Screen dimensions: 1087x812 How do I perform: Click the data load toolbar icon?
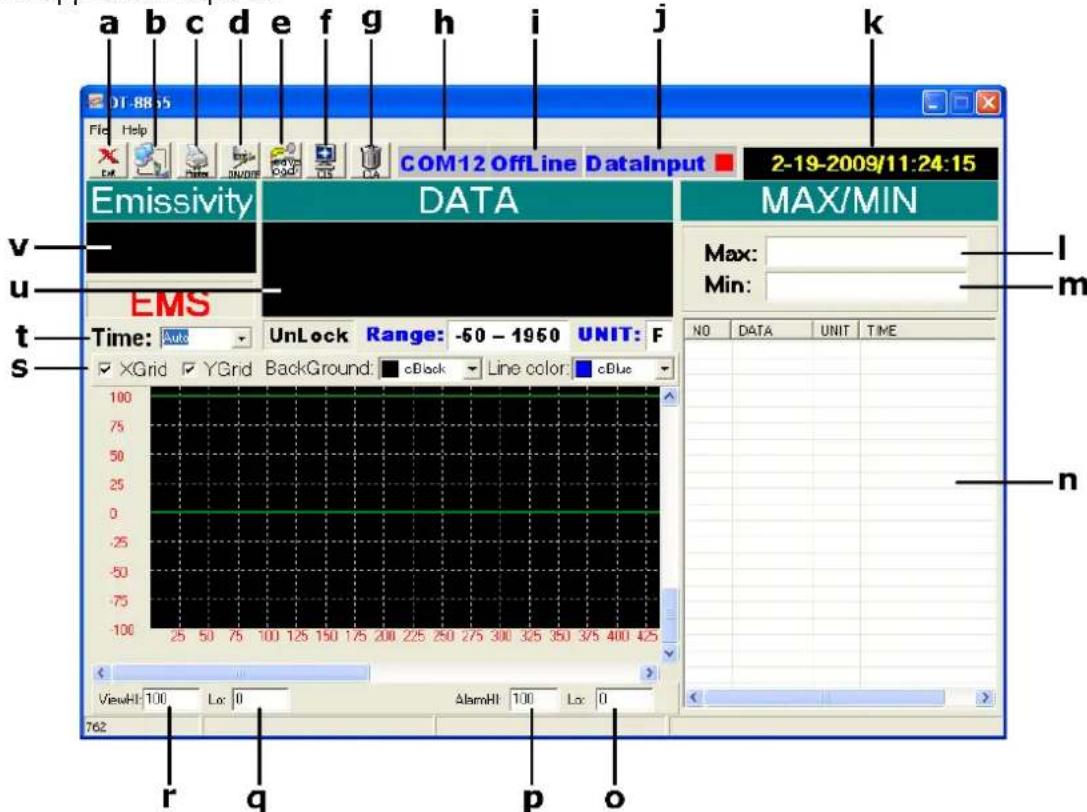[x=285, y=161]
